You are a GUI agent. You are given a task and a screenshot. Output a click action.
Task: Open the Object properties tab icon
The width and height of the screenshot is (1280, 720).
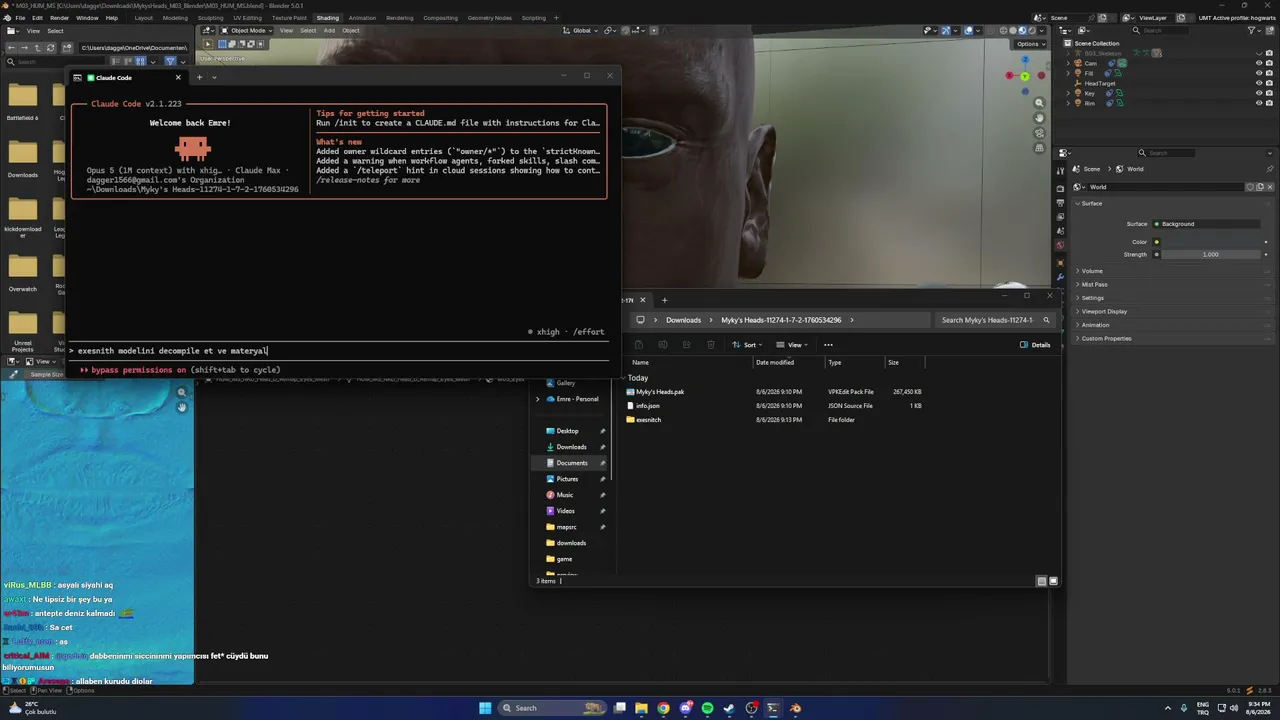coord(1060,263)
